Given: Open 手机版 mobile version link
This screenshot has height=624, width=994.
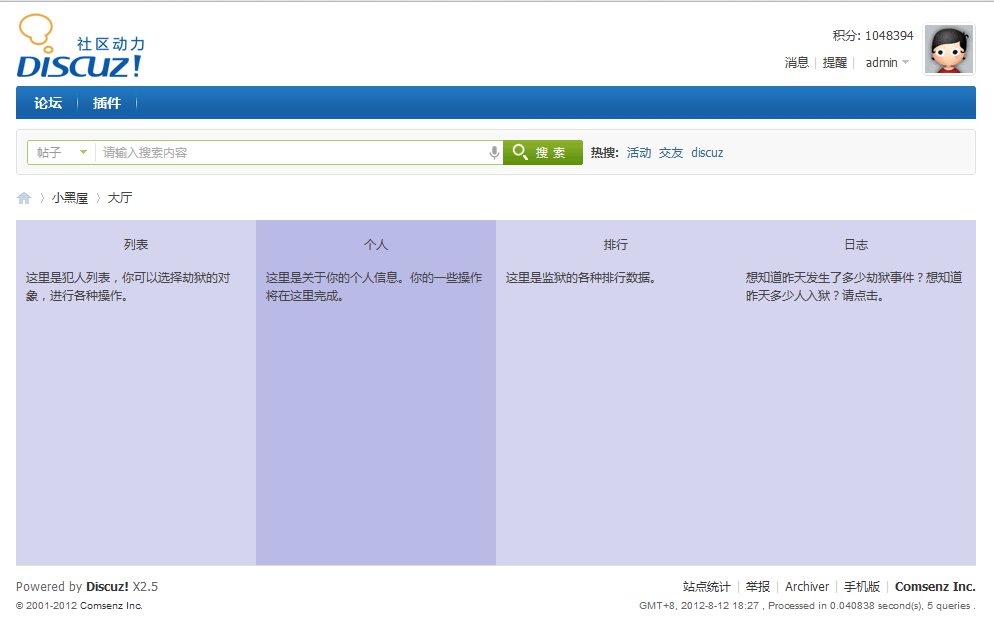Looking at the screenshot, I should (x=862, y=587).
